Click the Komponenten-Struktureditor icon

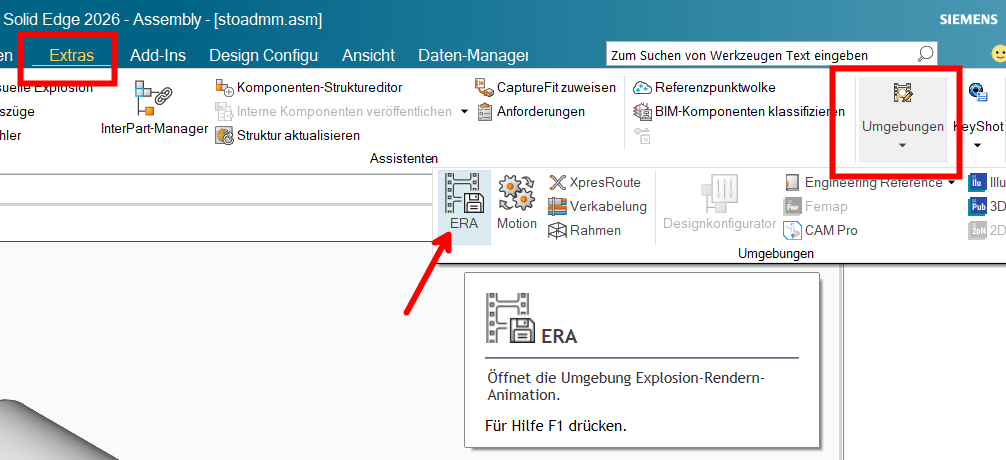click(x=225, y=87)
